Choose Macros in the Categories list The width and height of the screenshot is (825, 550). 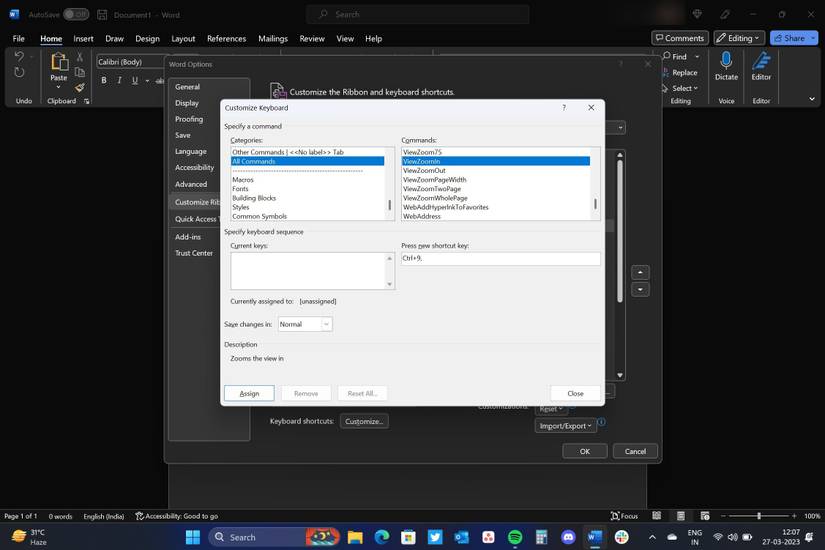pyautogui.click(x=243, y=180)
